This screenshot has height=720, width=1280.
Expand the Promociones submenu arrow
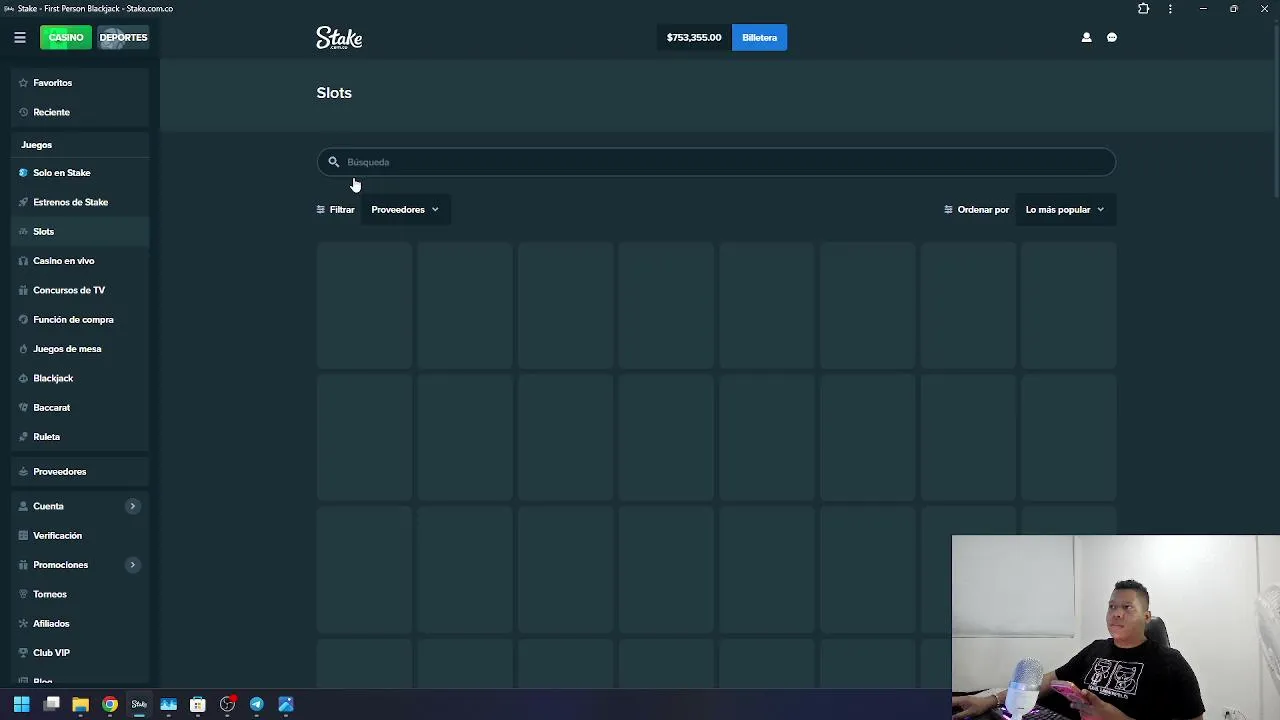click(132, 565)
